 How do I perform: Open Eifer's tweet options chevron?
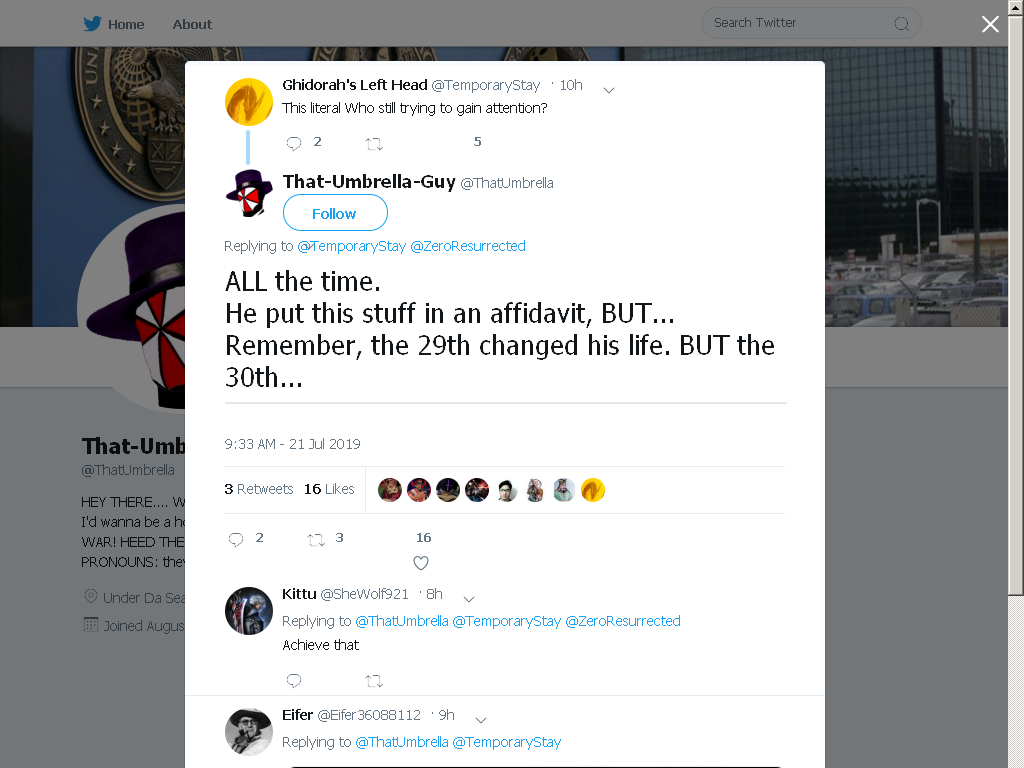(x=481, y=720)
